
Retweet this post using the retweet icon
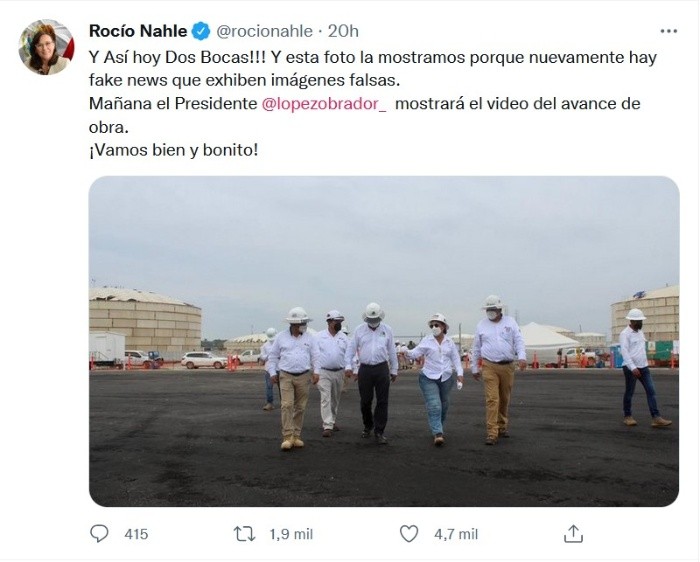244,534
